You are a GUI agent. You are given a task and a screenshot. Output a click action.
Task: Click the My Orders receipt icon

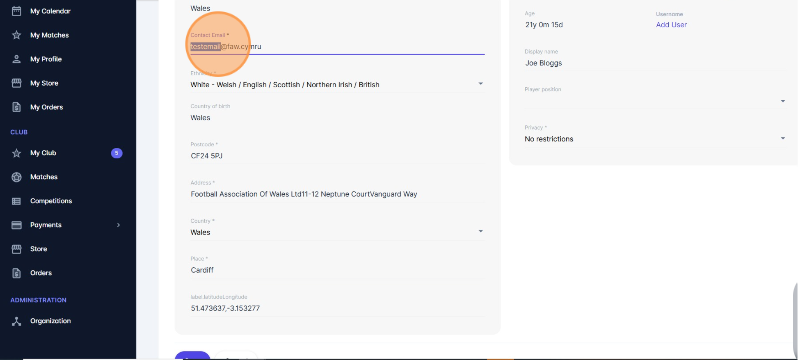coord(16,107)
